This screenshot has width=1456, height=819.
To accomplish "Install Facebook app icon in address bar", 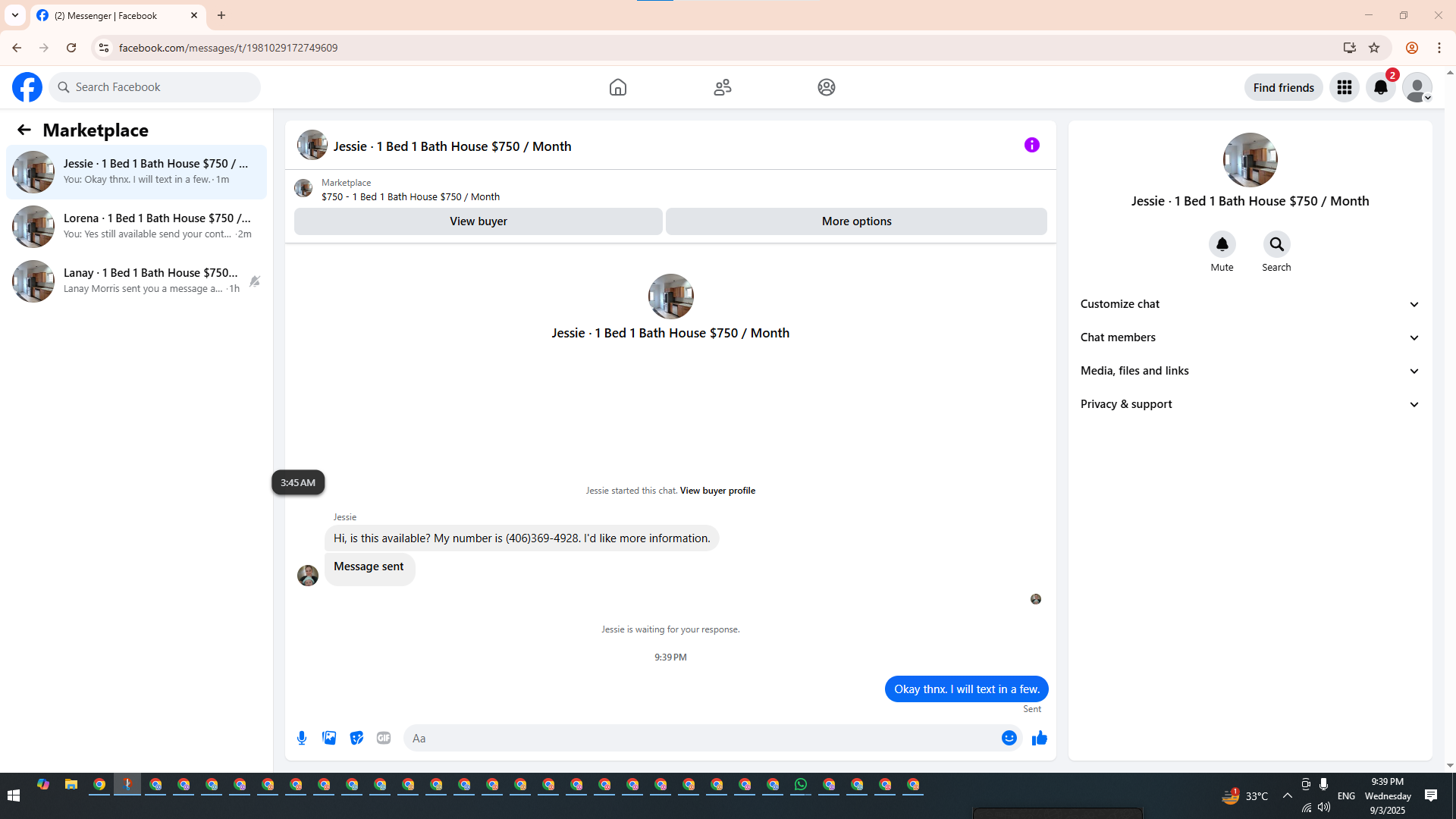I will (1349, 48).
